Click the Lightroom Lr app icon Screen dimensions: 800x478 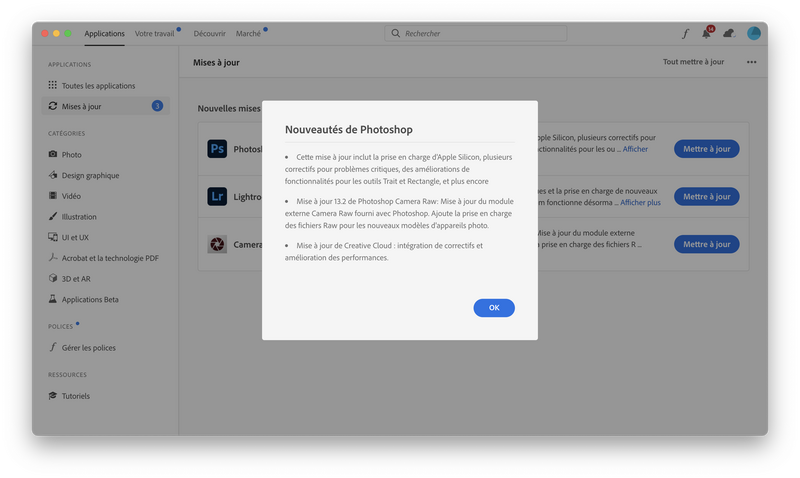point(217,196)
